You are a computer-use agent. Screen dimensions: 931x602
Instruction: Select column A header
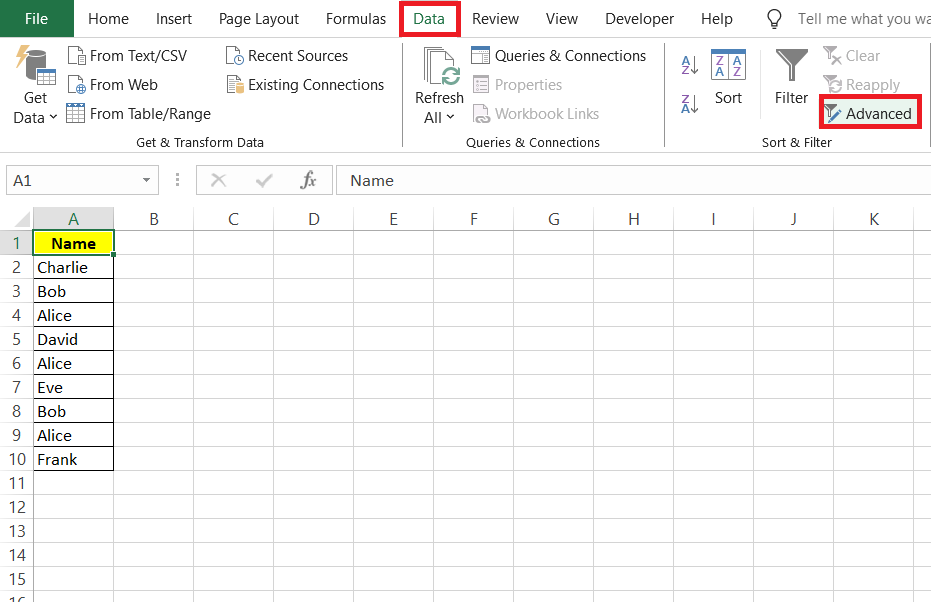click(x=73, y=219)
